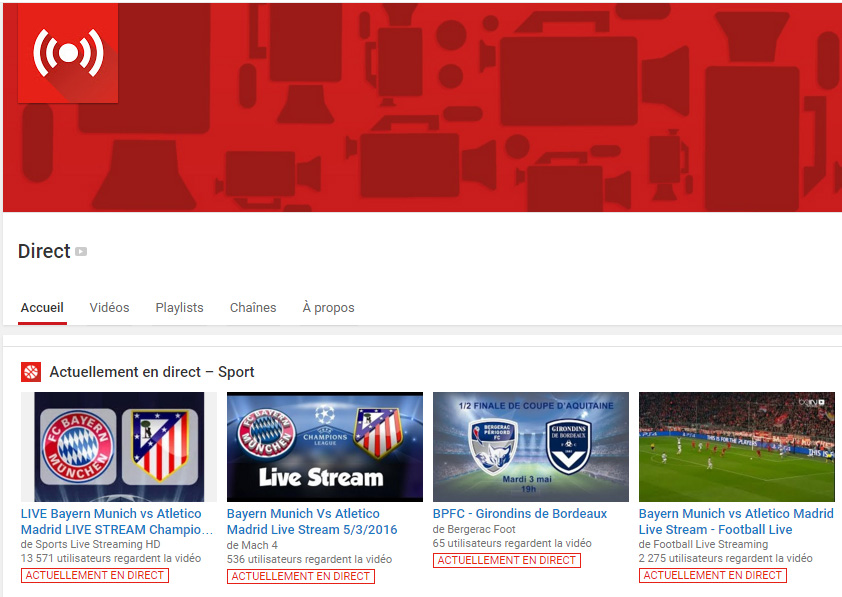Image resolution: width=842 pixels, height=597 pixels.
Task: Visit the Football Live Streaming channel
Action: tap(710, 544)
